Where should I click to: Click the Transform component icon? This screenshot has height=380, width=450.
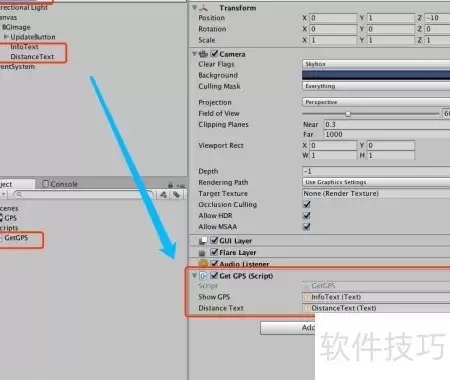203,8
